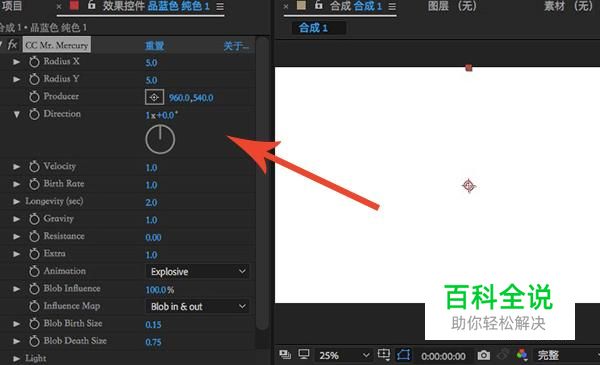600x365 pixels.
Task: Expand the Birth Rate property
Action: click(x=16, y=184)
